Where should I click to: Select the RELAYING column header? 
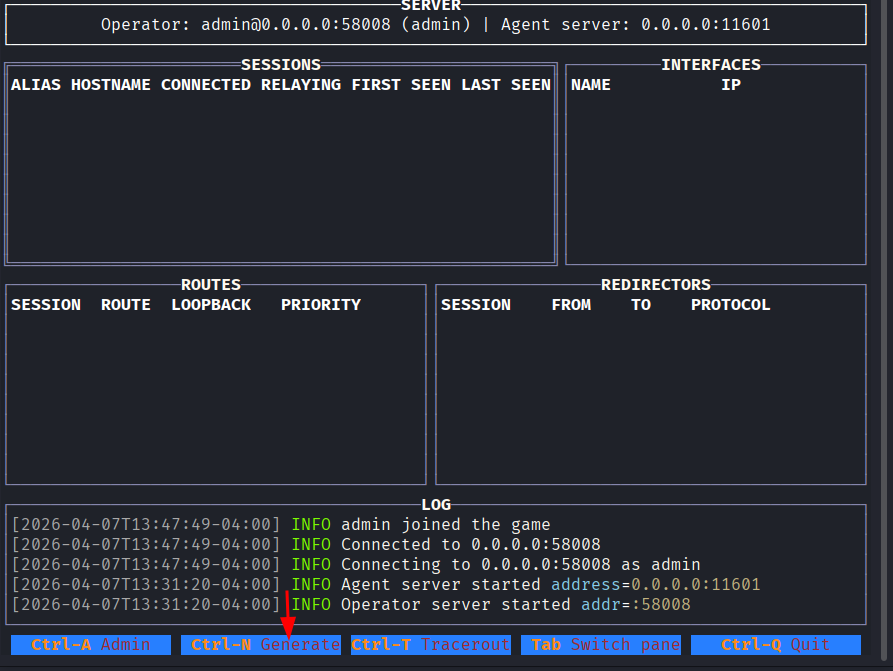tap(301, 85)
